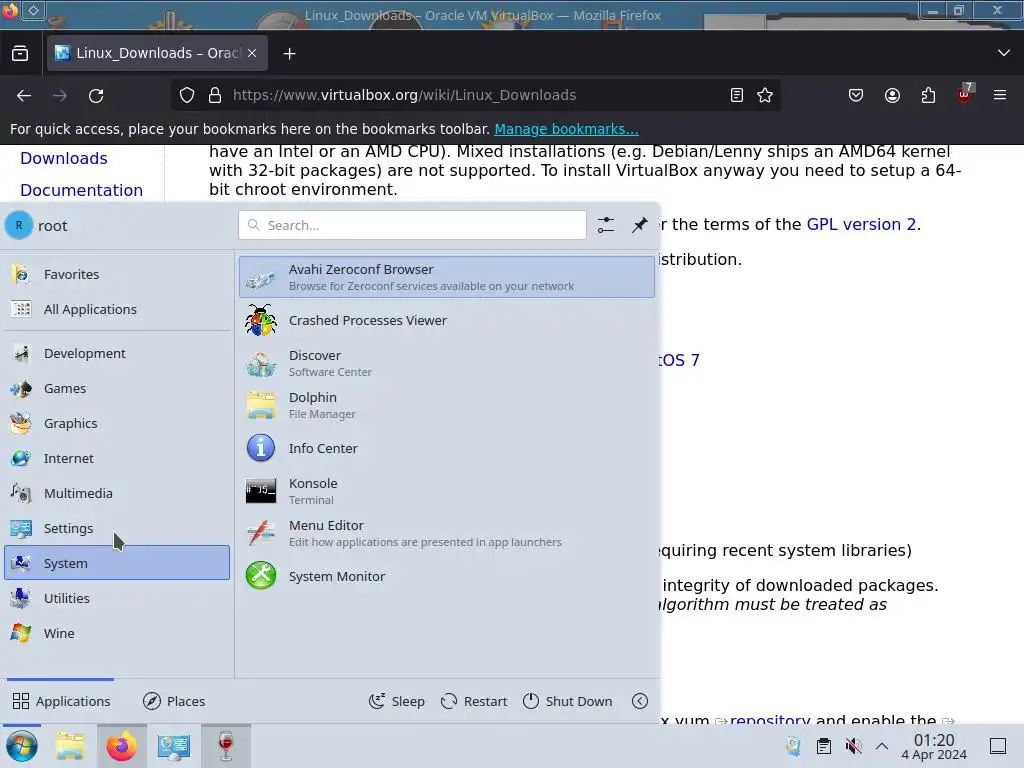The height and width of the screenshot is (768, 1024).
Task: Open the clipboard tray icon
Action: pyautogui.click(x=824, y=746)
